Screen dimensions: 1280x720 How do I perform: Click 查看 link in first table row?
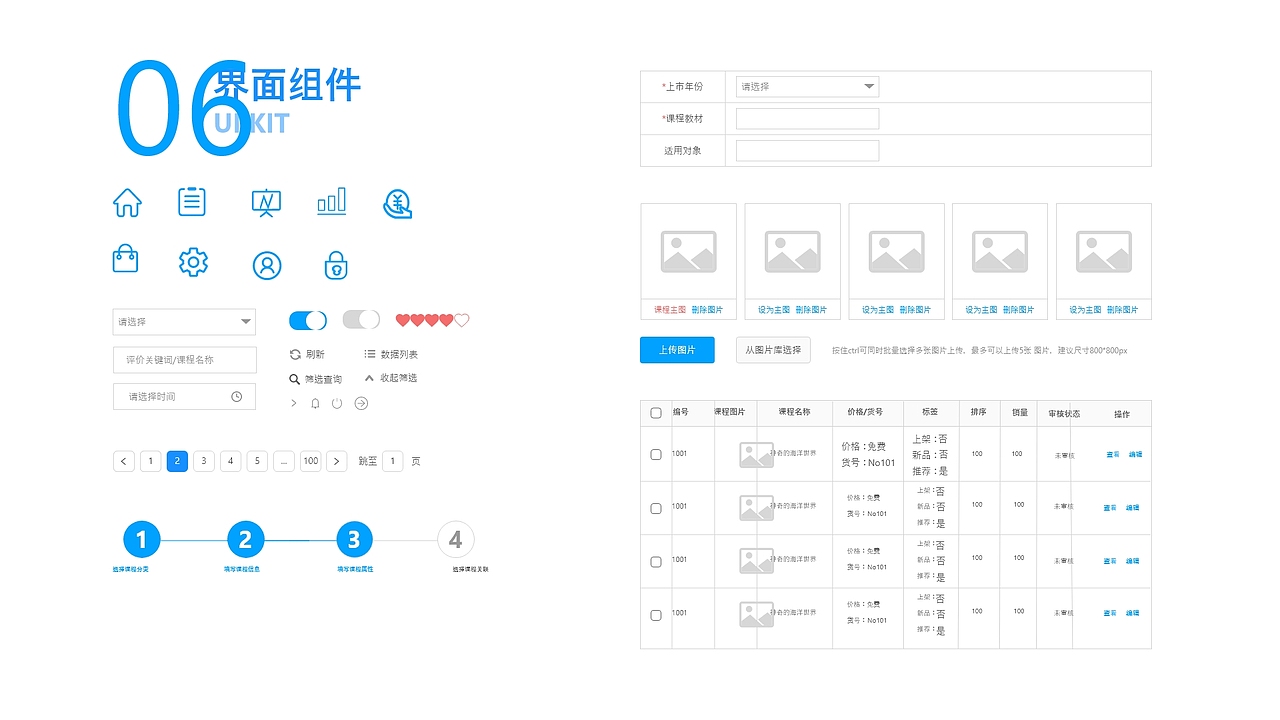(x=1112, y=455)
